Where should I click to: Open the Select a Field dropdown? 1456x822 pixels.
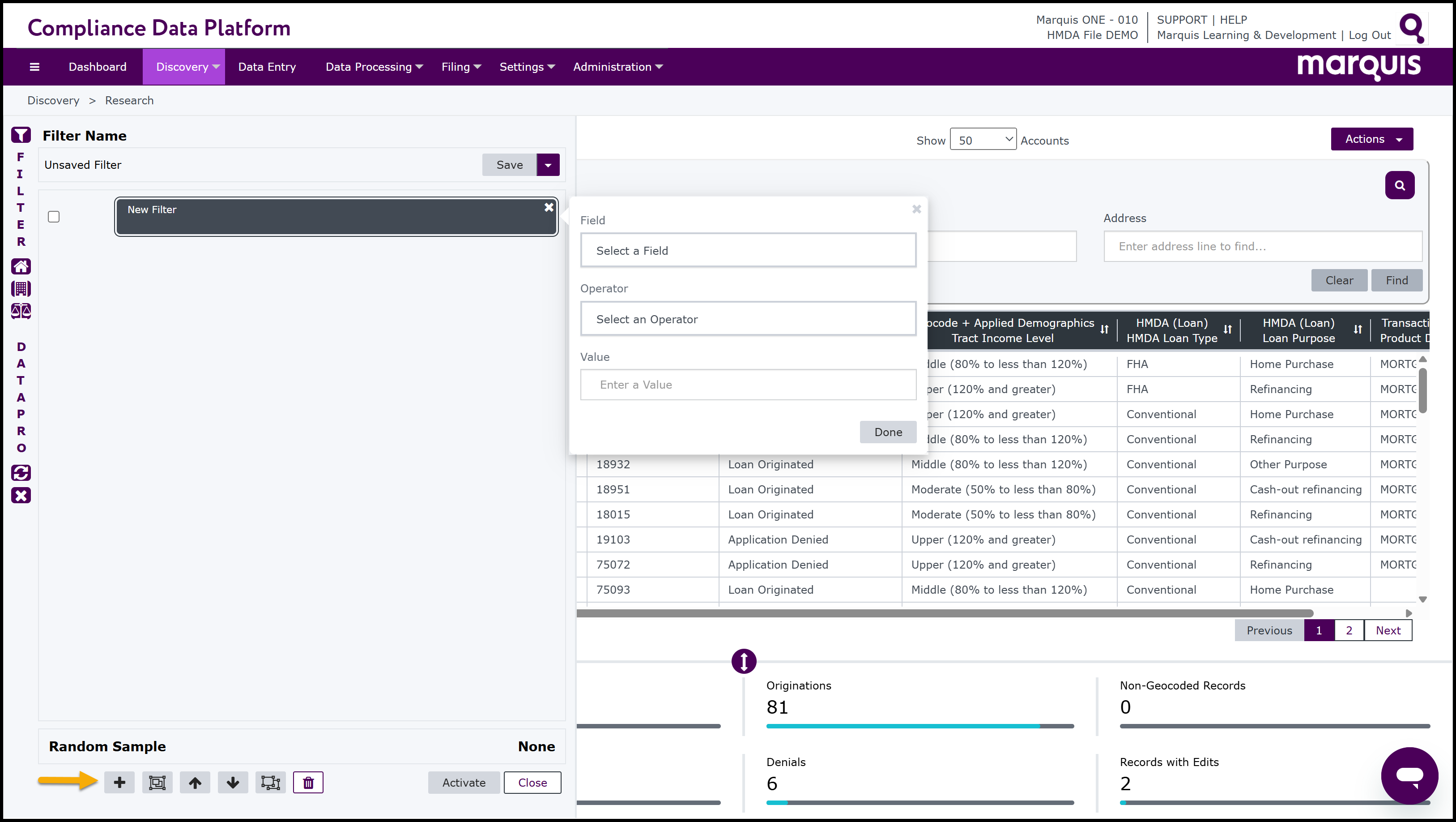748,251
